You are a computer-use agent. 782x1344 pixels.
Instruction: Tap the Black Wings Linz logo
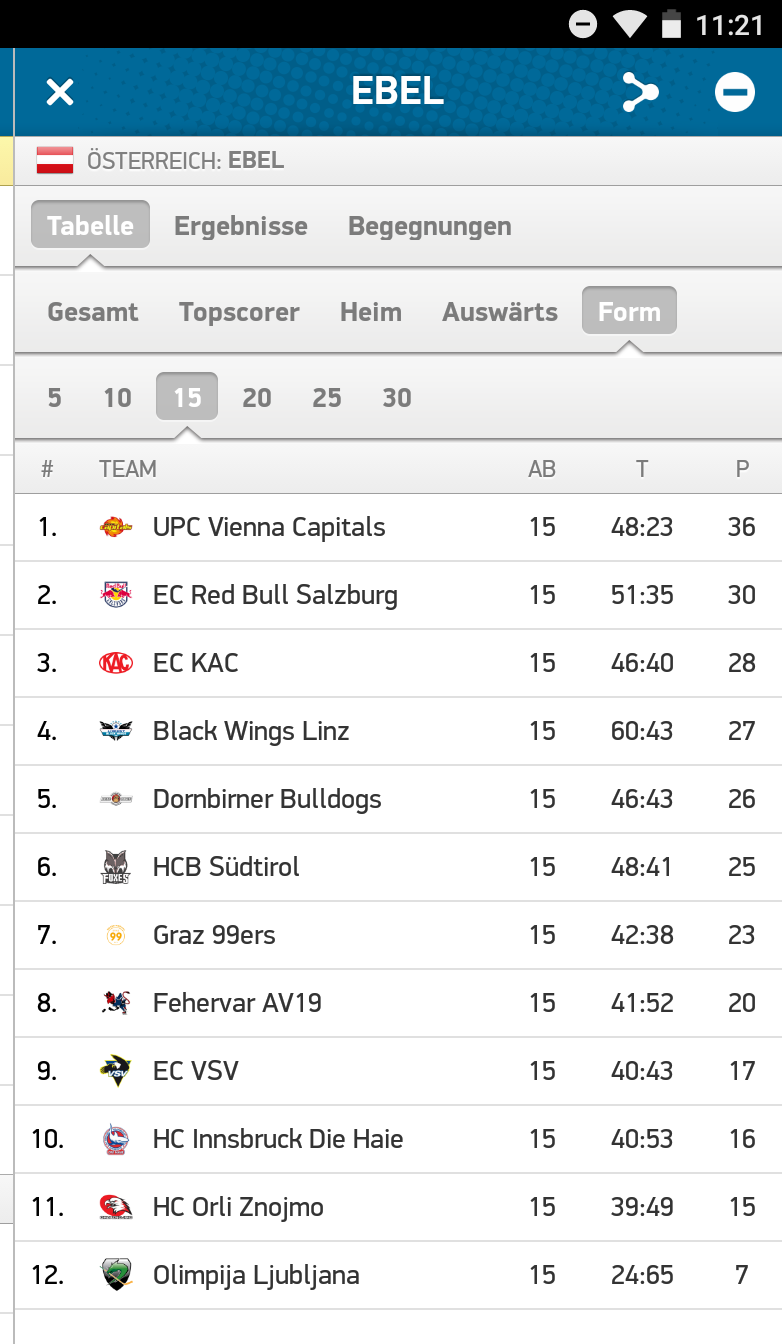click(x=116, y=731)
